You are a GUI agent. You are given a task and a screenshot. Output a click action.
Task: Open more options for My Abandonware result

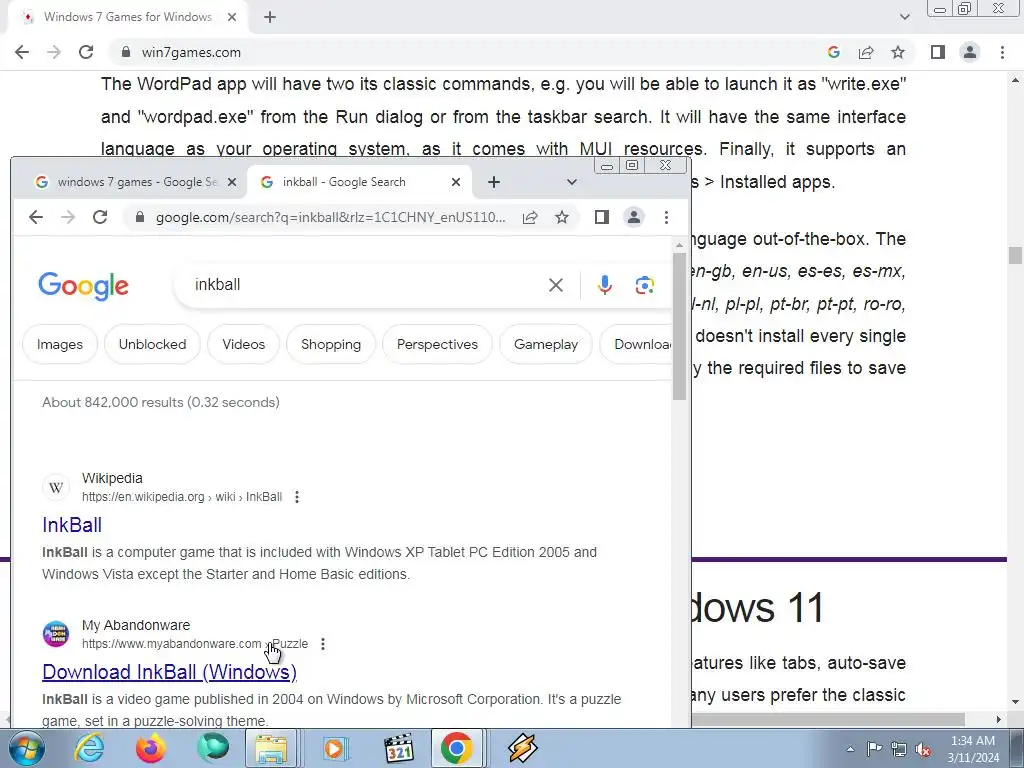coord(323,644)
